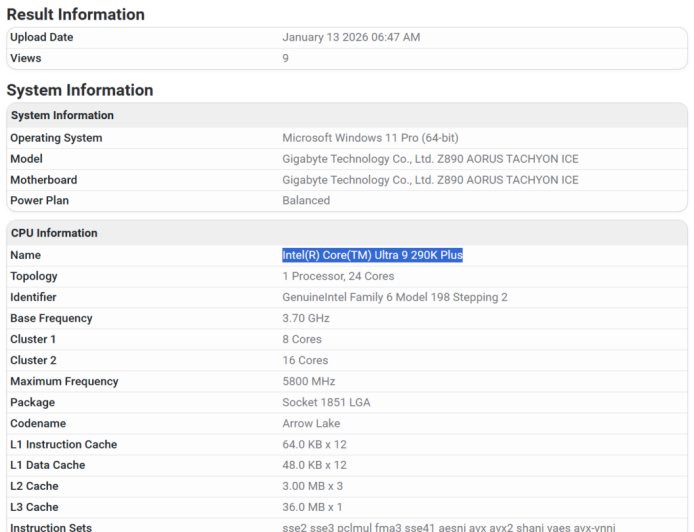Click the large 'System Information' page heading
This screenshot has width=694, height=532.
pyautogui.click(x=80, y=90)
